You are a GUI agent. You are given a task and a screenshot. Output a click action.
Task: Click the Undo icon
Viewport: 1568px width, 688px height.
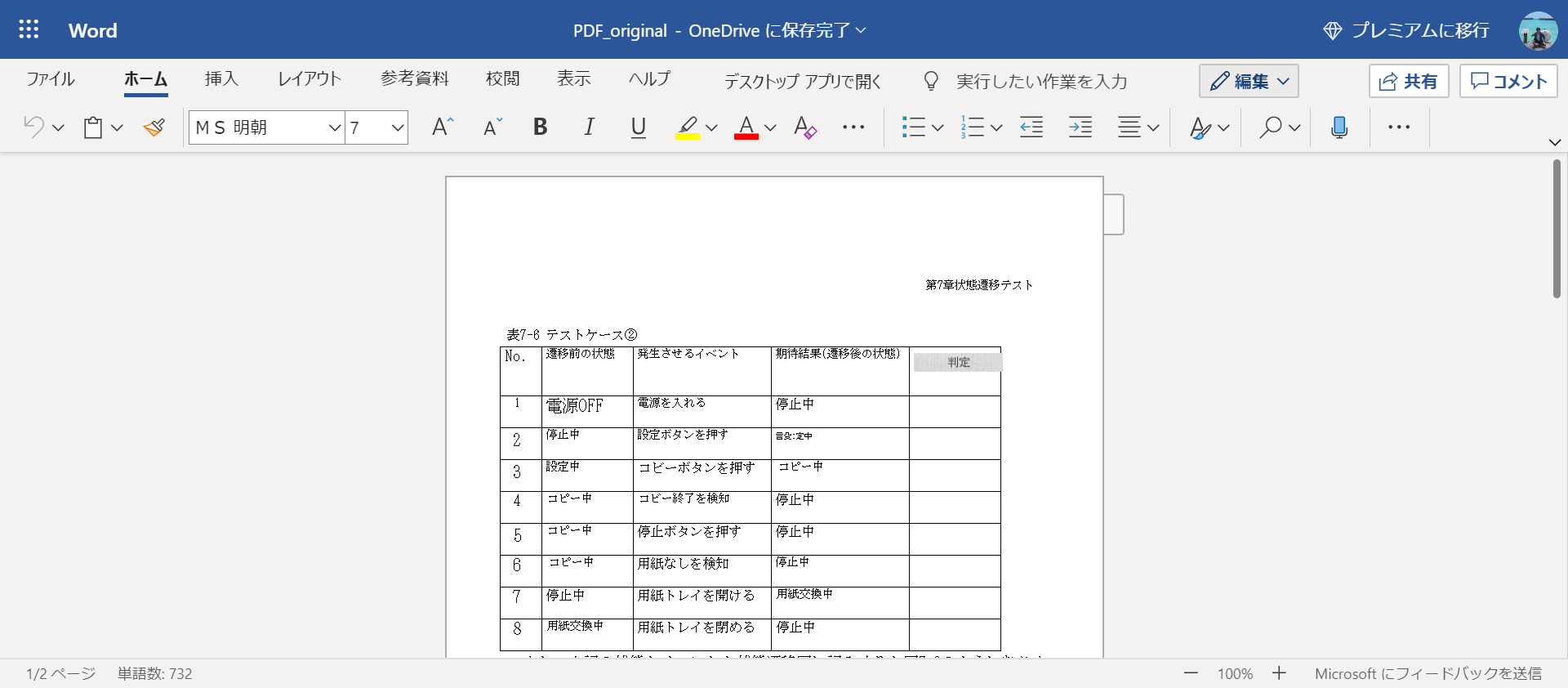pos(34,127)
